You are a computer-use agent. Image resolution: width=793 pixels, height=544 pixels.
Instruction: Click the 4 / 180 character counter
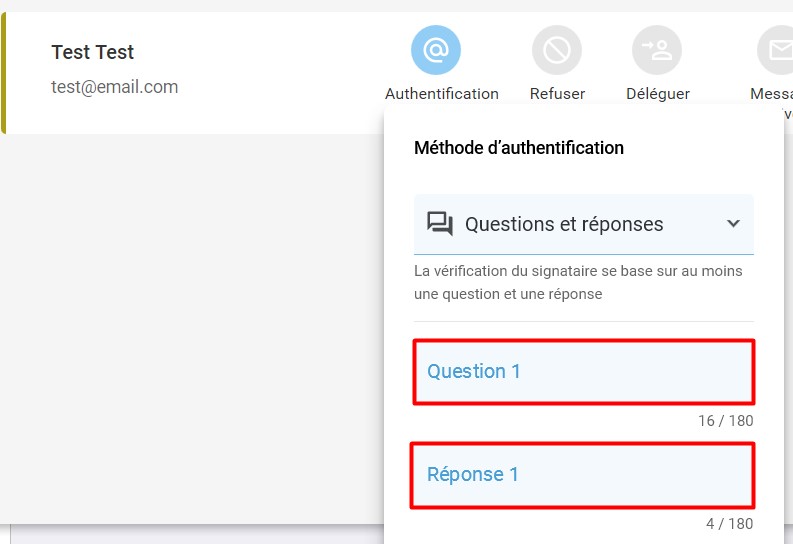729,524
